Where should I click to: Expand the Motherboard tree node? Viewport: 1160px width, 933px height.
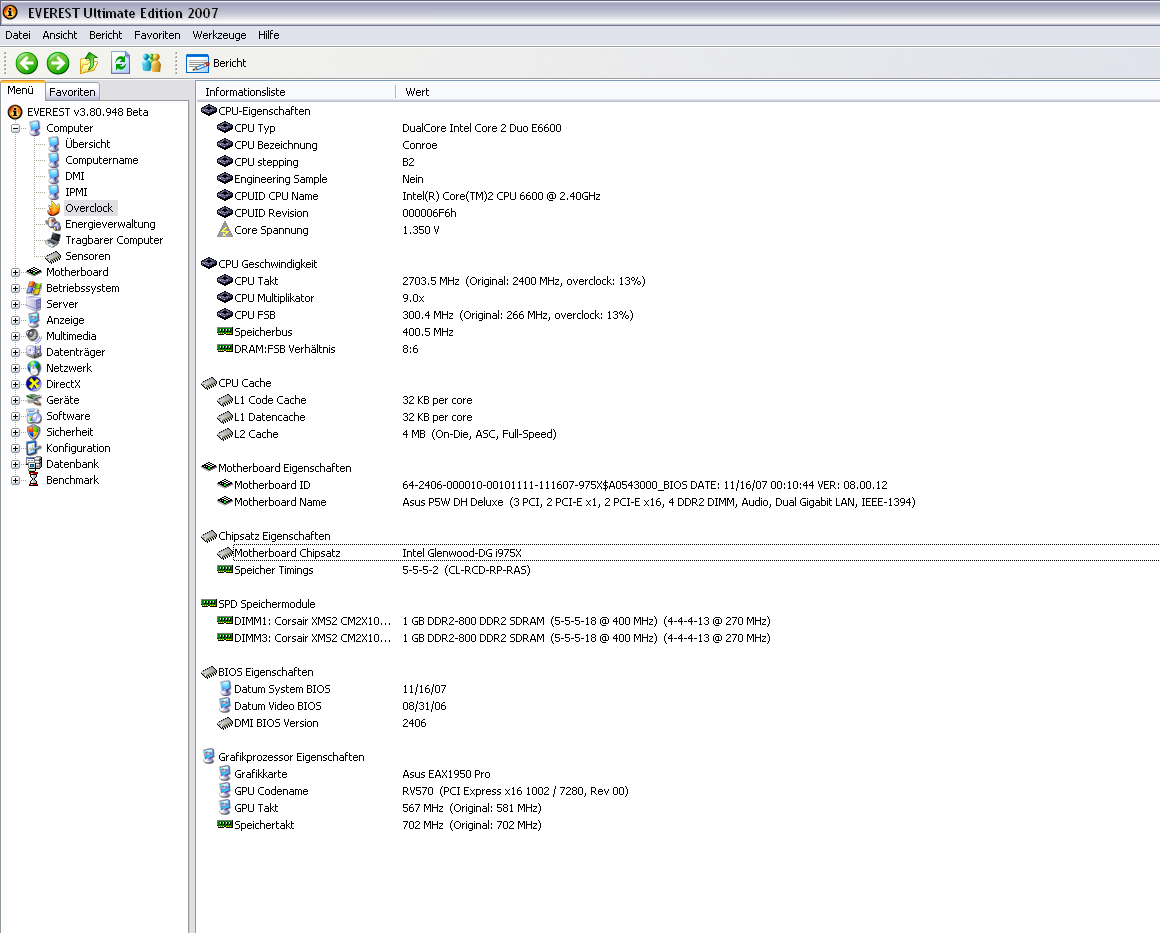[15, 272]
